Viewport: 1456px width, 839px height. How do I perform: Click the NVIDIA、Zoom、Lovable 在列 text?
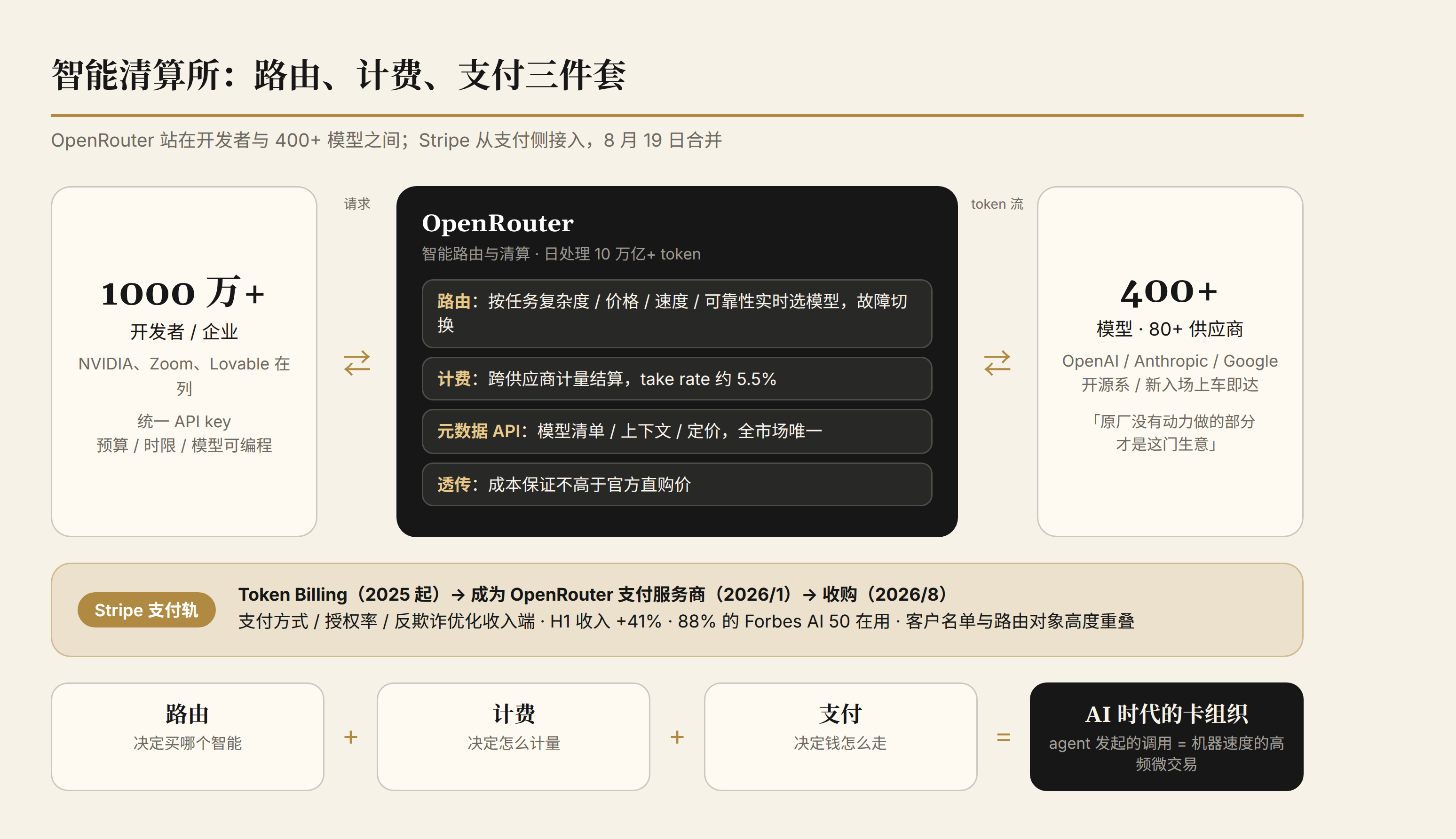184,376
